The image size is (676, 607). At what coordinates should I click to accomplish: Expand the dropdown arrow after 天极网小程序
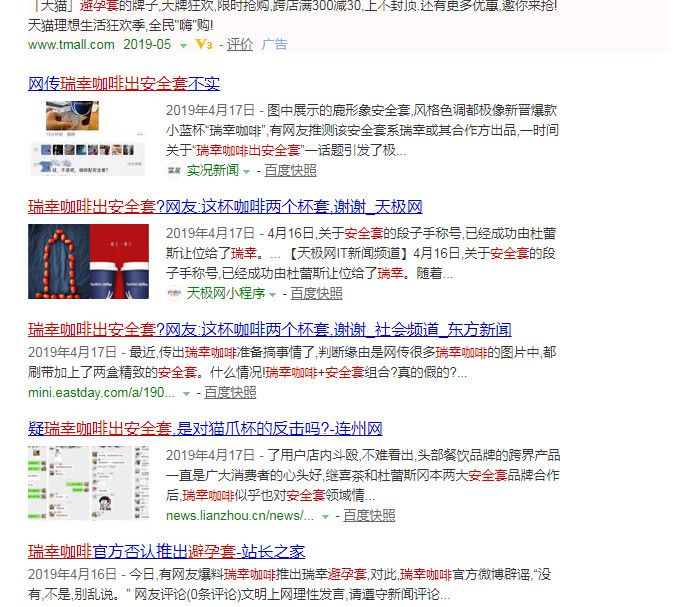tap(272, 295)
